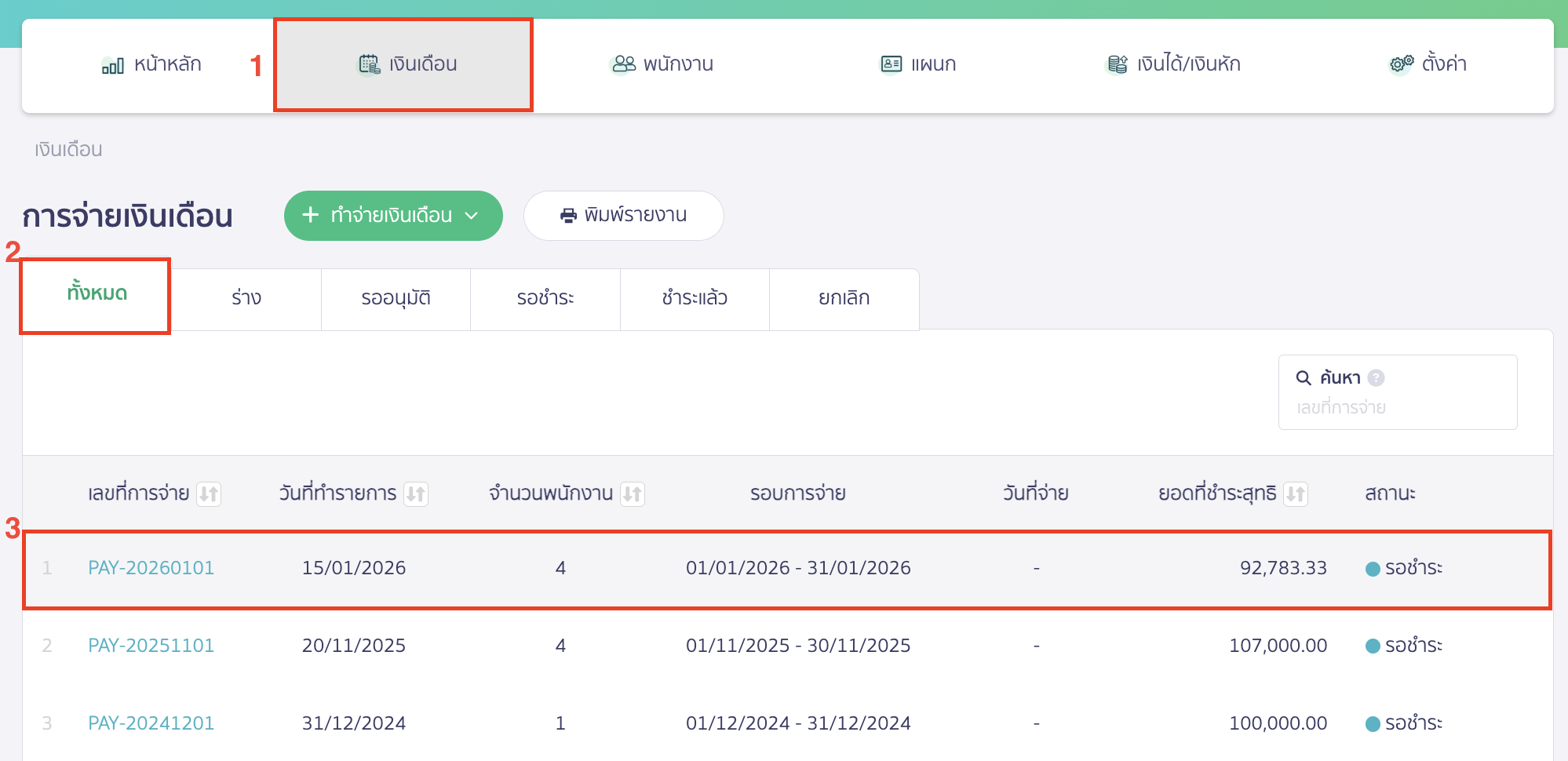Open payment record PAY-20260101
Screen dimensions: 1568x761
(151, 567)
